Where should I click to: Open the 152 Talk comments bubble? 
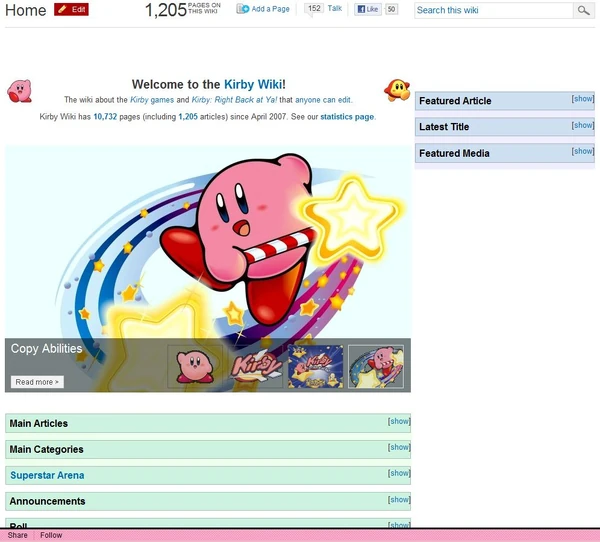tap(314, 8)
